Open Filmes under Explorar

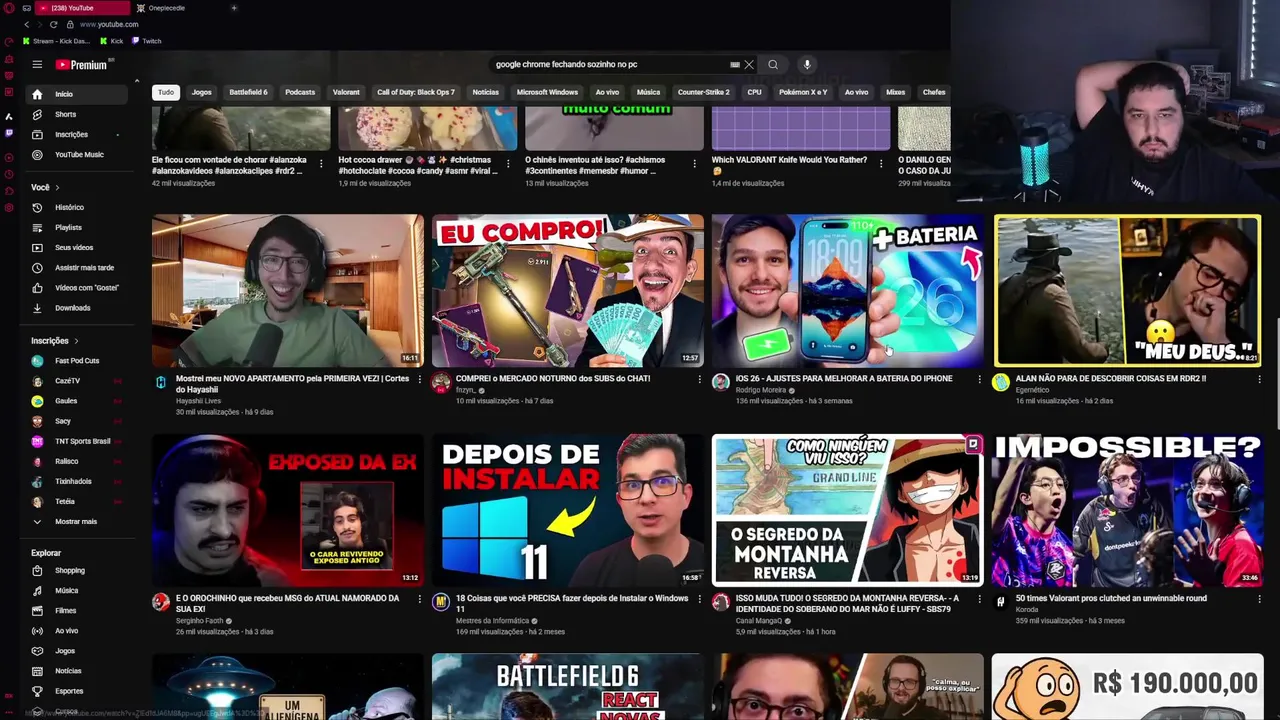[x=65, y=611]
